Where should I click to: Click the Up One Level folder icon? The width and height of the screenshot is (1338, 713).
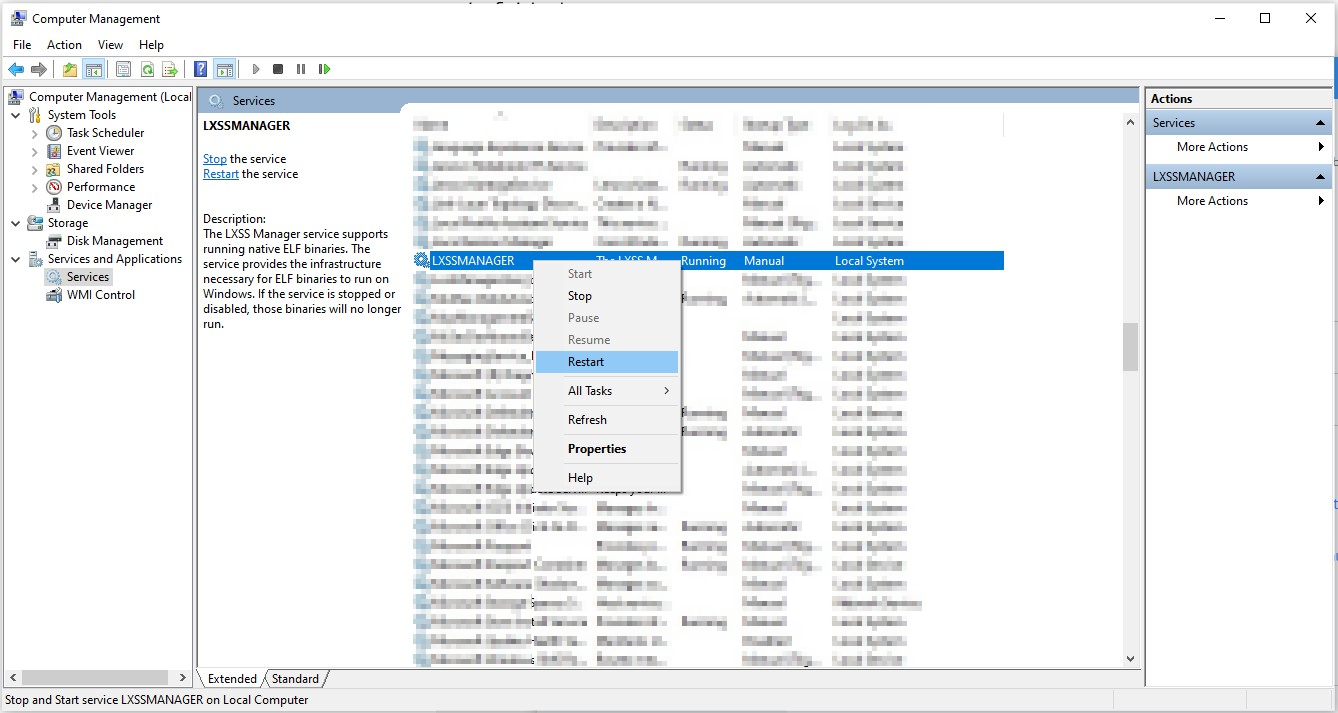tap(69, 69)
